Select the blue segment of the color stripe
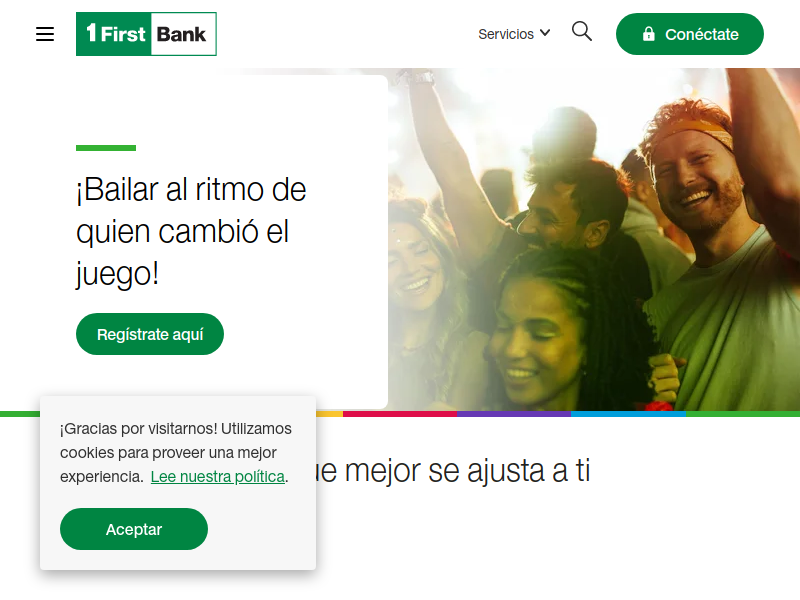This screenshot has width=800, height=600. 629,414
